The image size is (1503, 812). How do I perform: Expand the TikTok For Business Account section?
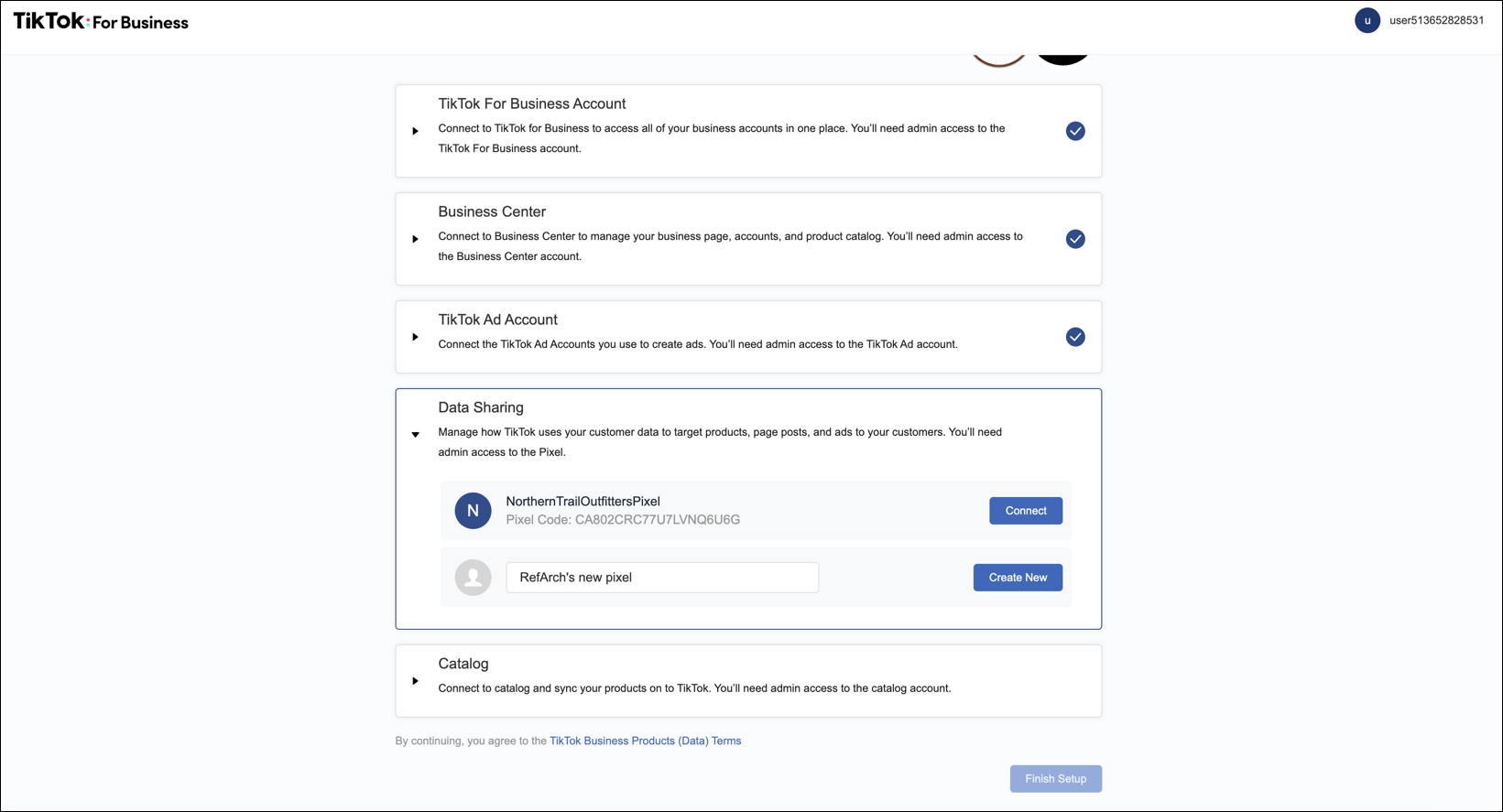click(416, 131)
